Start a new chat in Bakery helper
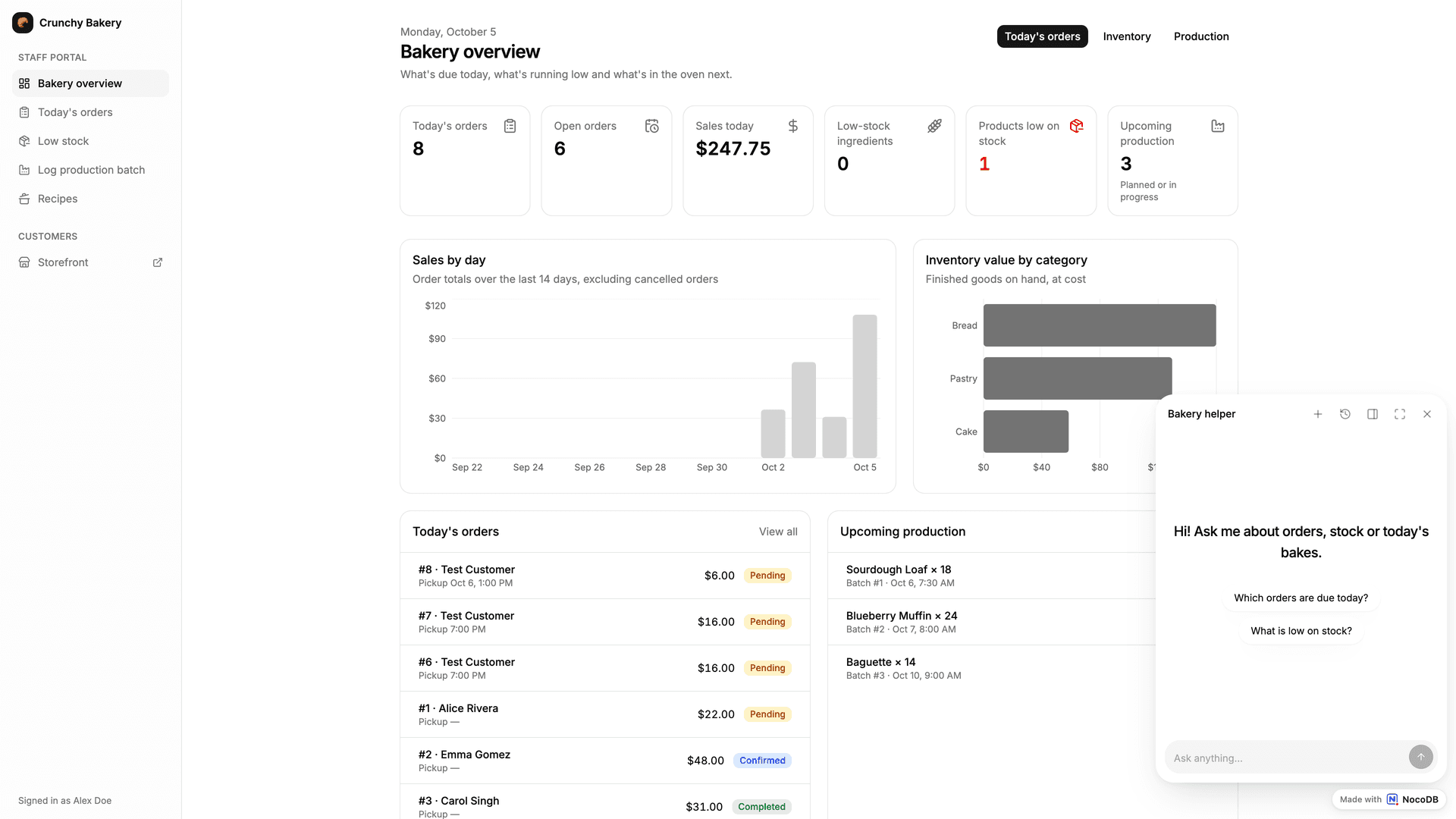The image size is (1456, 819). click(1318, 414)
